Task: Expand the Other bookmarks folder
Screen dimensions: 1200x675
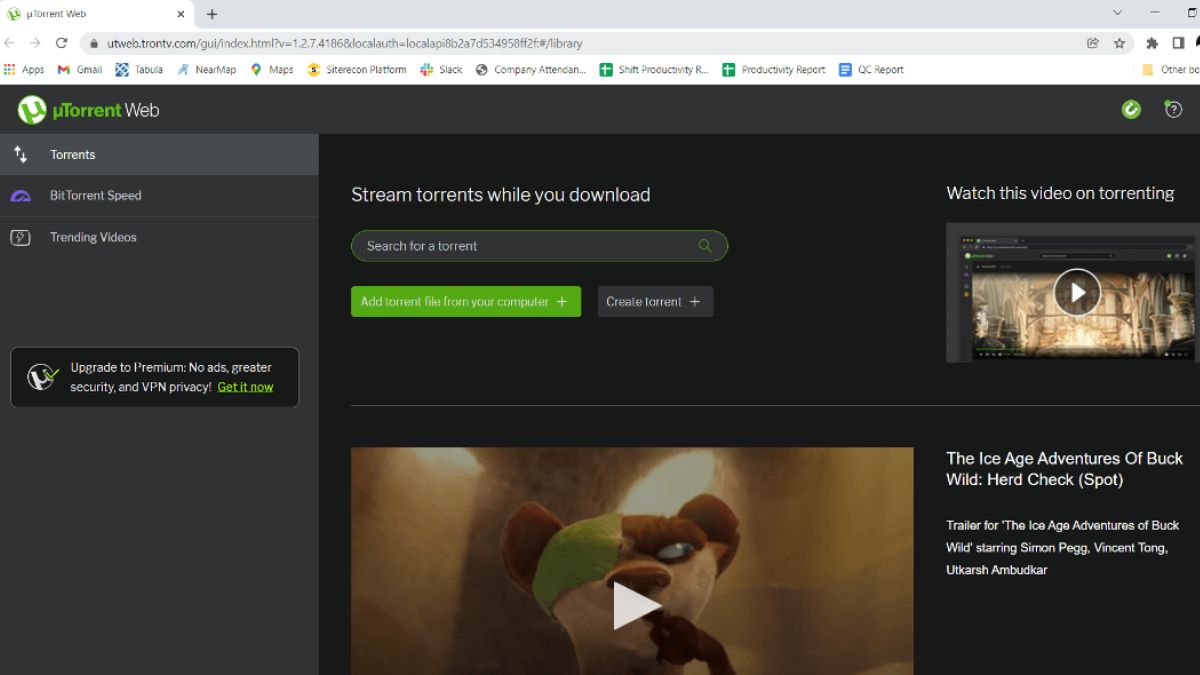Action: (1176, 69)
